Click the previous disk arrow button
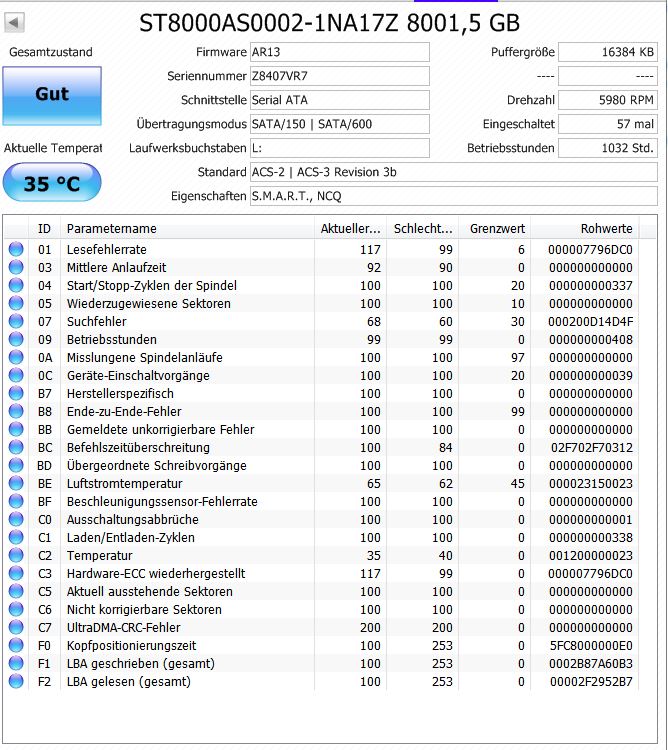 [x=14, y=22]
